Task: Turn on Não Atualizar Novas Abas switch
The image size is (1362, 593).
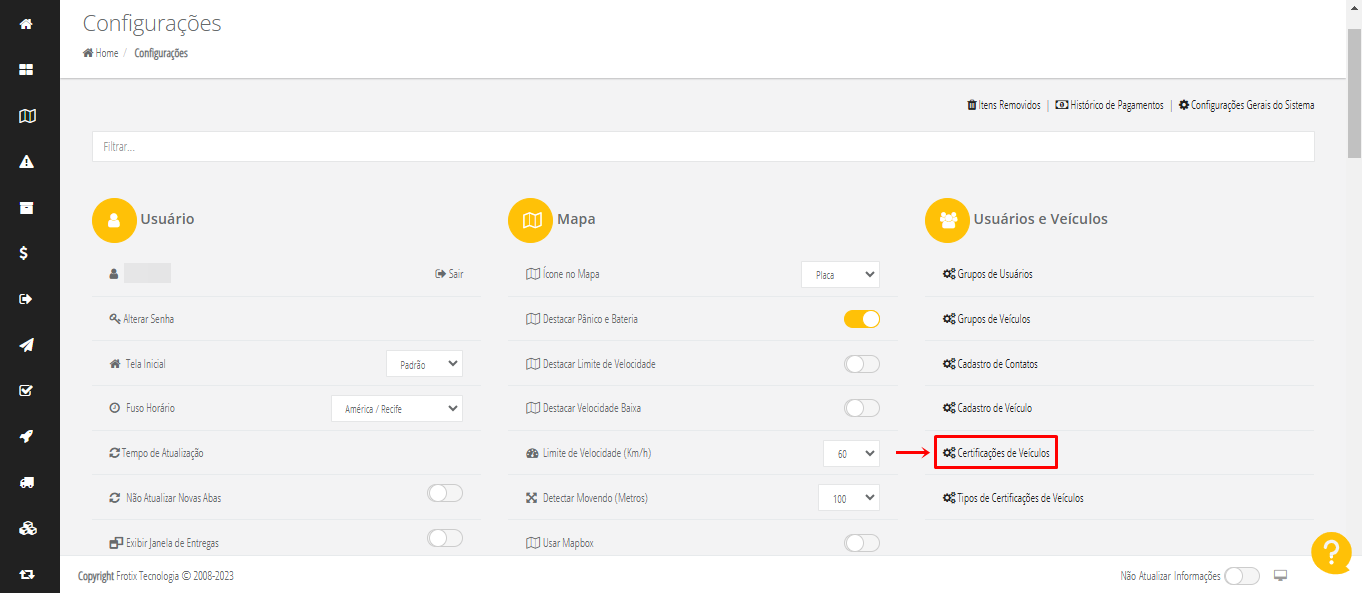Action: [445, 493]
